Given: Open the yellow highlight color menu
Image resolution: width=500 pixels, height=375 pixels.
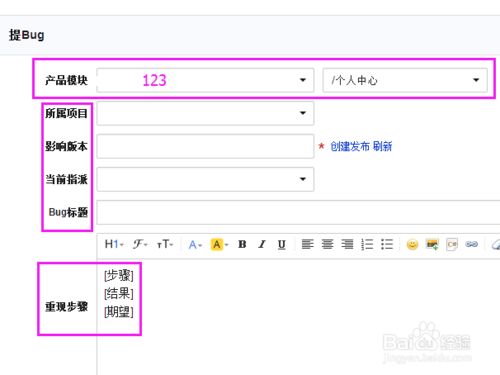Looking at the screenshot, I should click(219, 244).
